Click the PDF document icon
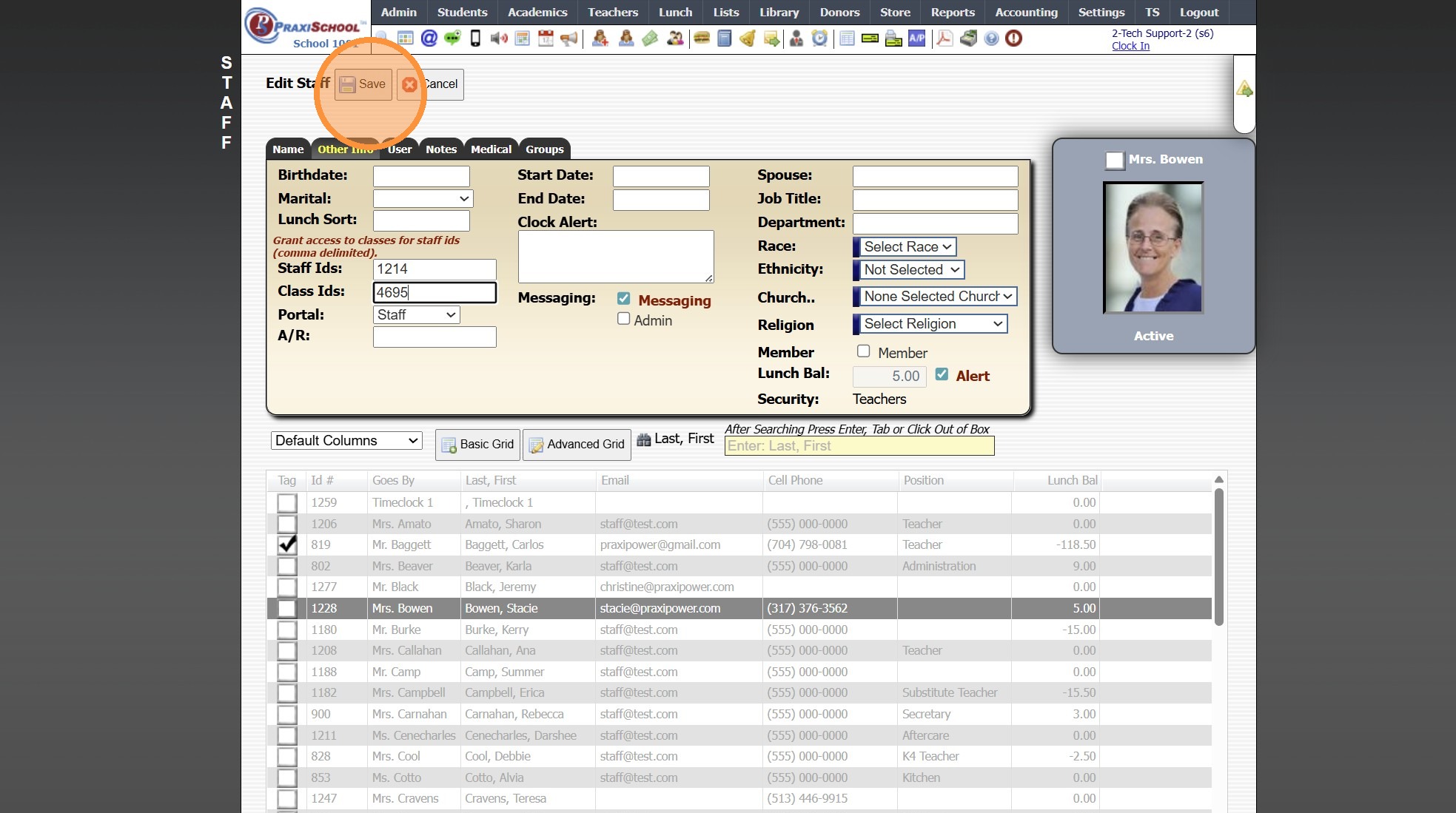This screenshot has width=1456, height=813. tap(944, 38)
